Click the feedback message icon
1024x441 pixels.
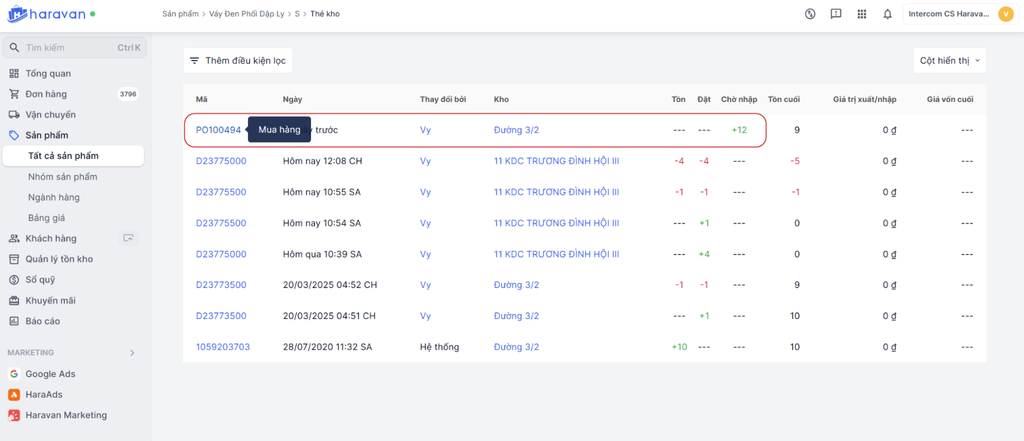(x=835, y=14)
